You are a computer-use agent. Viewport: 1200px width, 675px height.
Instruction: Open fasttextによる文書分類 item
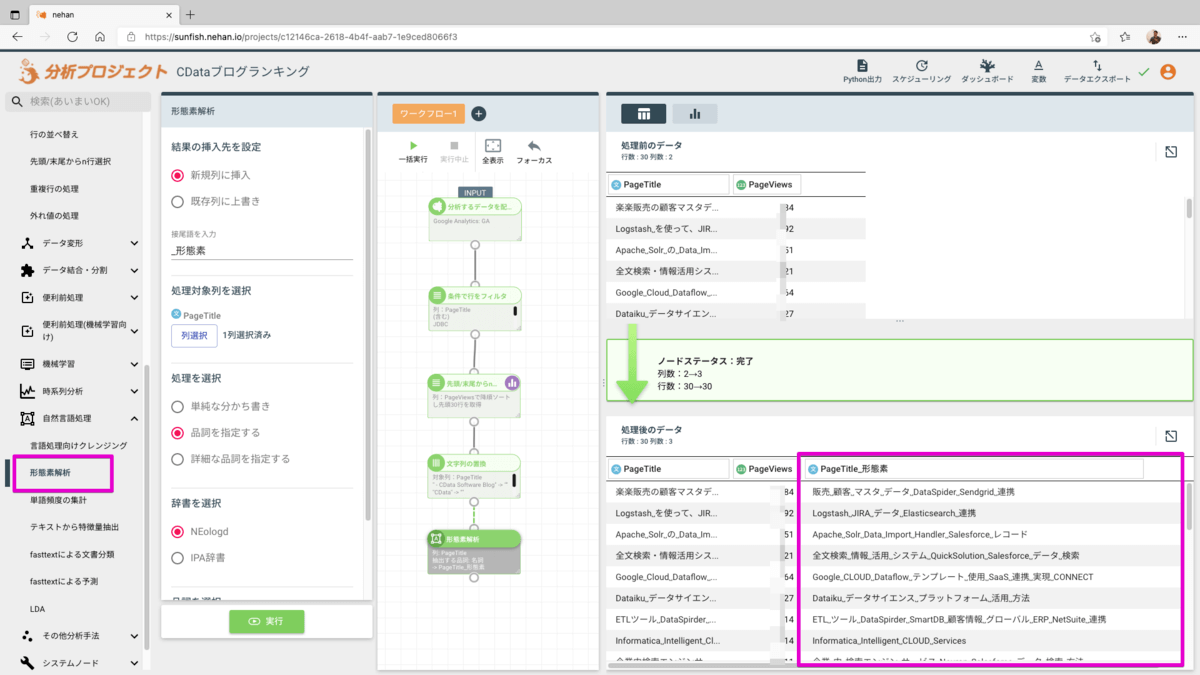pyautogui.click(x=72, y=554)
